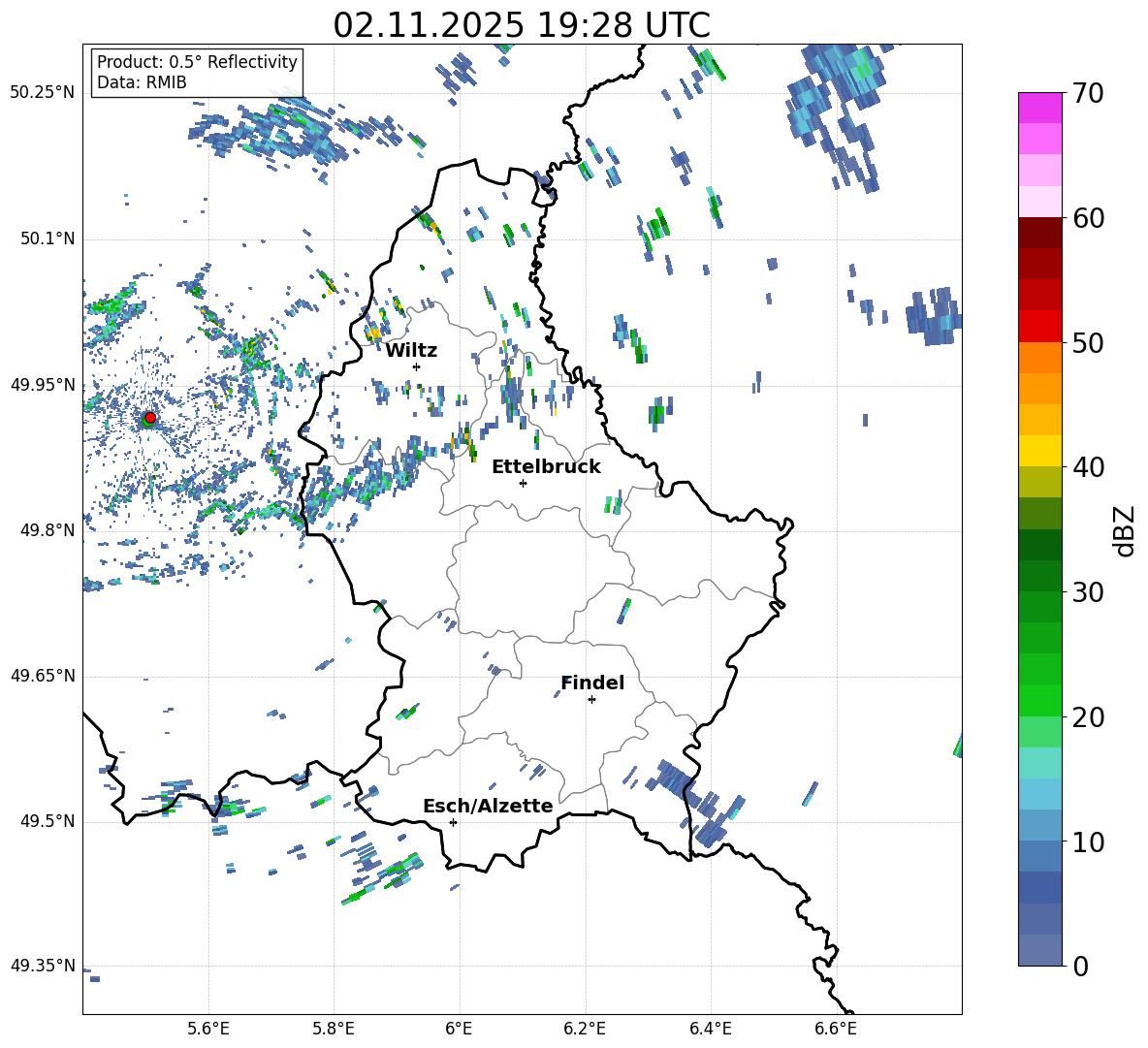Click the cross marker below Ettelbruck
The width and height of the screenshot is (1148, 1048).
click(523, 483)
